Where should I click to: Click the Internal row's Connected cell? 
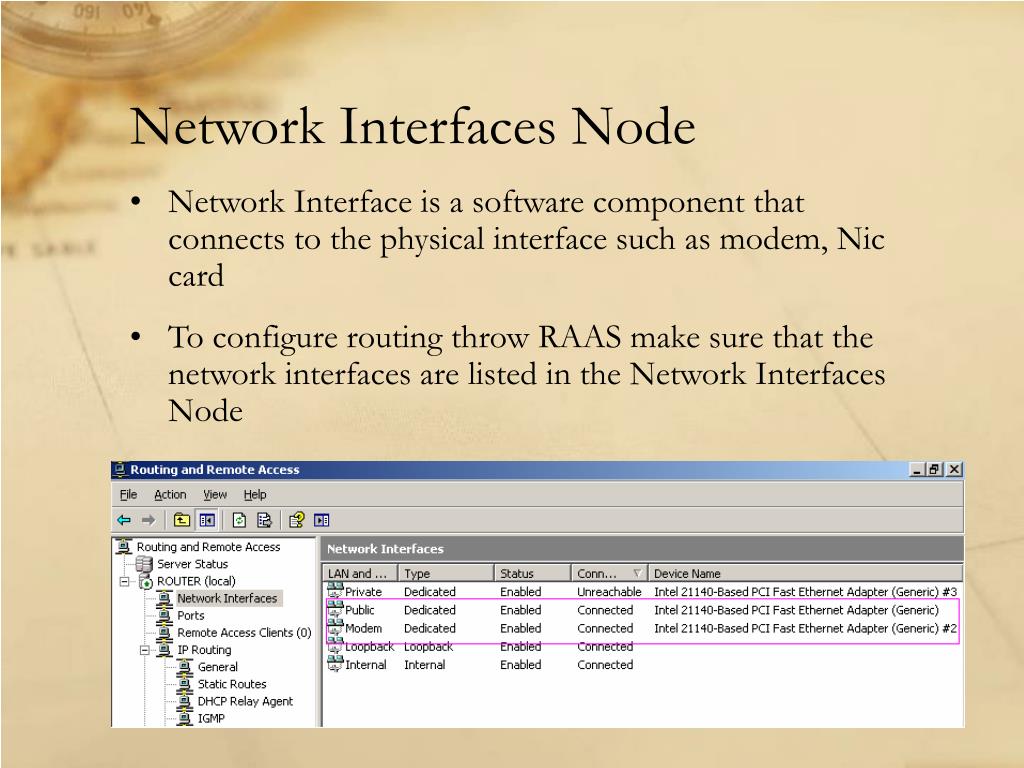[605, 665]
